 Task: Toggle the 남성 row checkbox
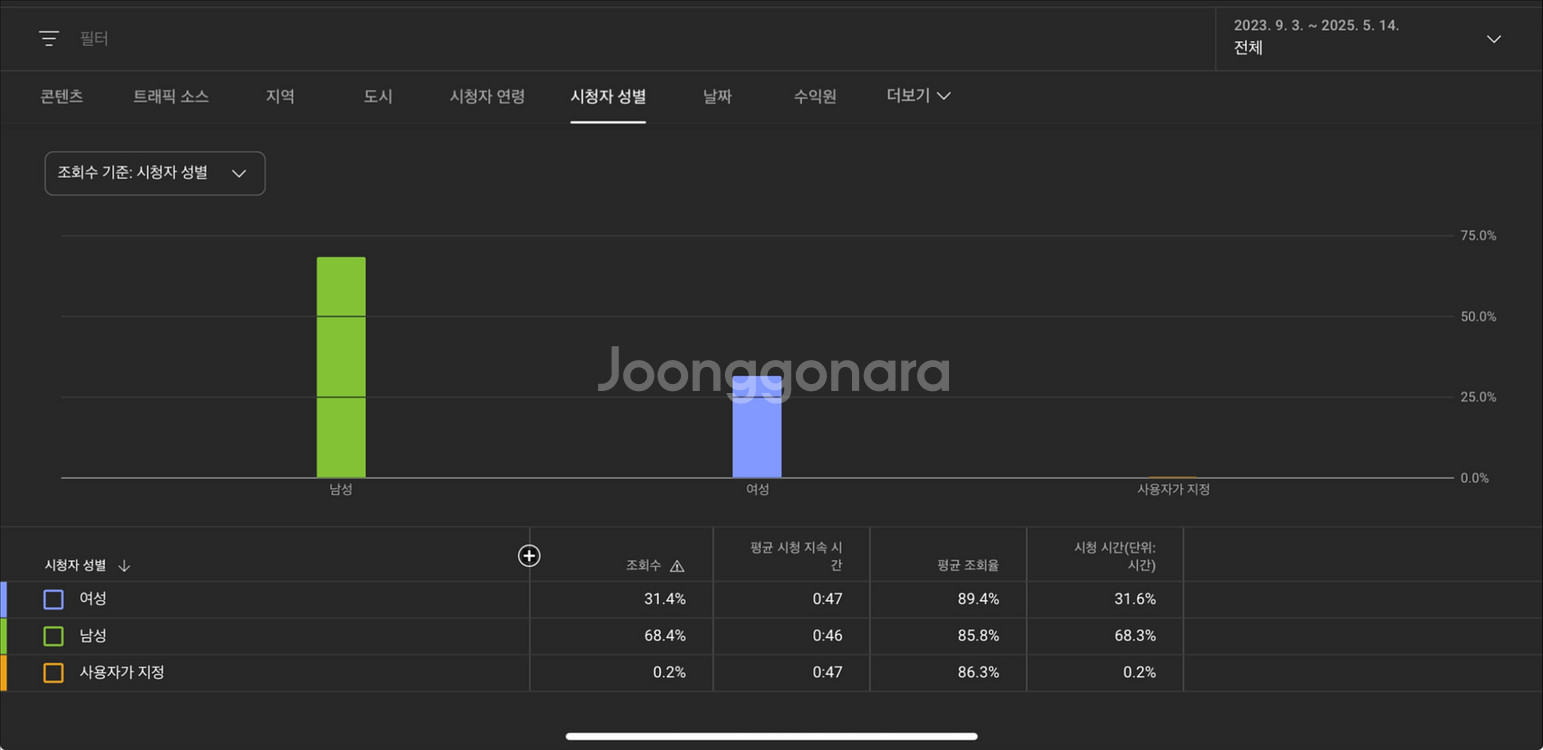tap(54, 636)
